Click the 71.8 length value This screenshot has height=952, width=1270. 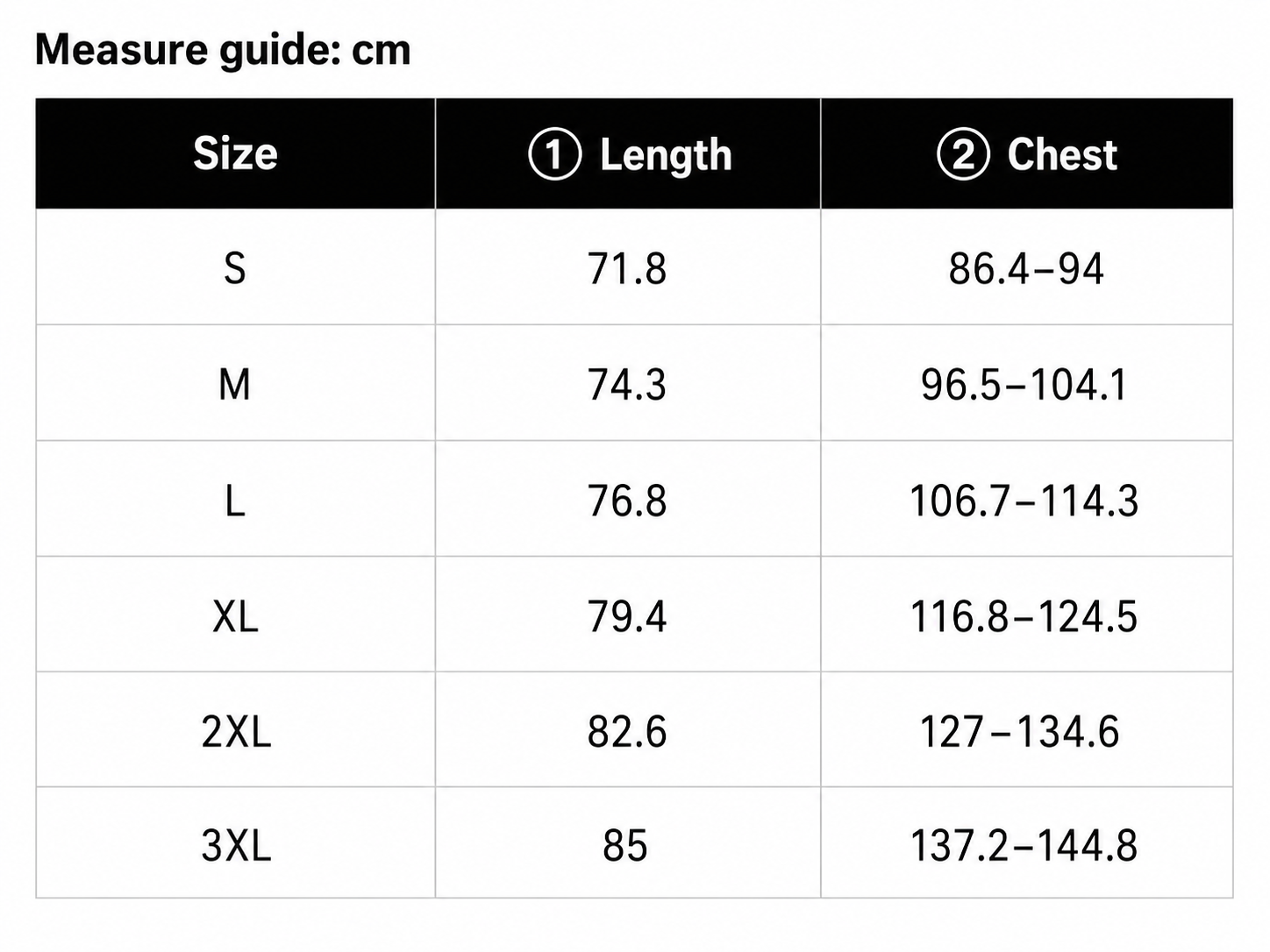[x=627, y=268]
